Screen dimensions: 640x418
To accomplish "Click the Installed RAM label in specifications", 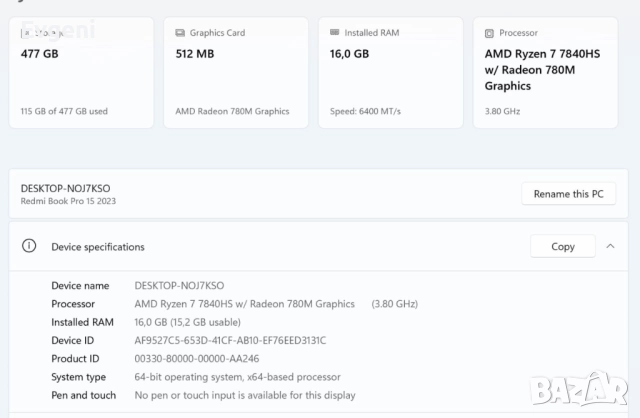I will click(x=82, y=322).
